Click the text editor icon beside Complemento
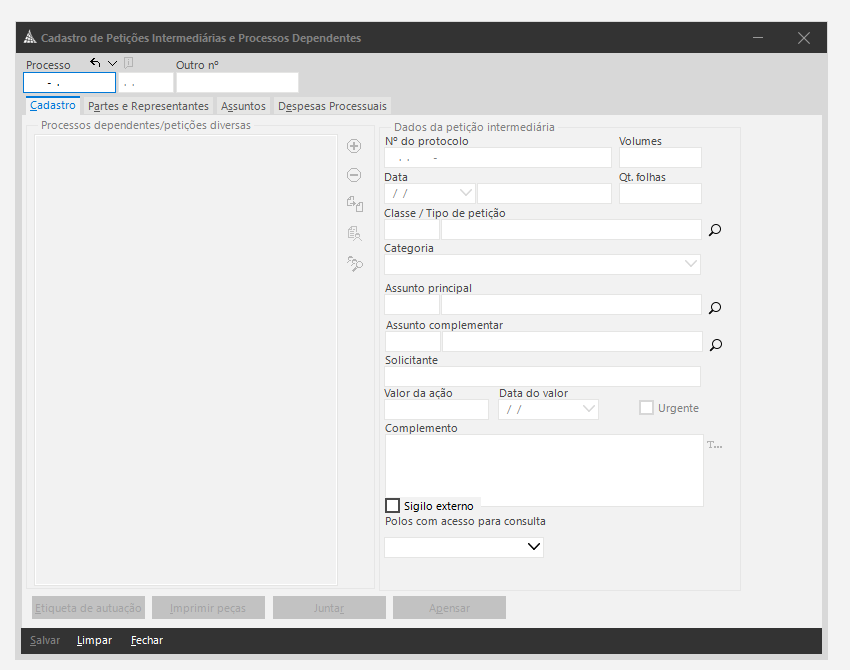Image resolution: width=850 pixels, height=670 pixels. 714,445
